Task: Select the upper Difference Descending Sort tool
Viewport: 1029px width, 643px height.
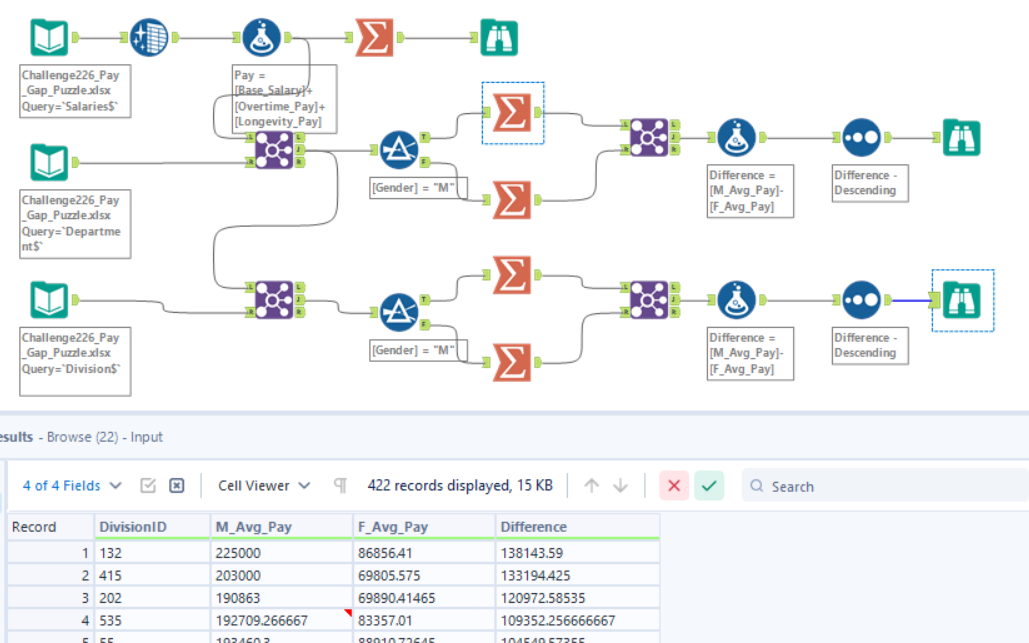Action: [861, 138]
